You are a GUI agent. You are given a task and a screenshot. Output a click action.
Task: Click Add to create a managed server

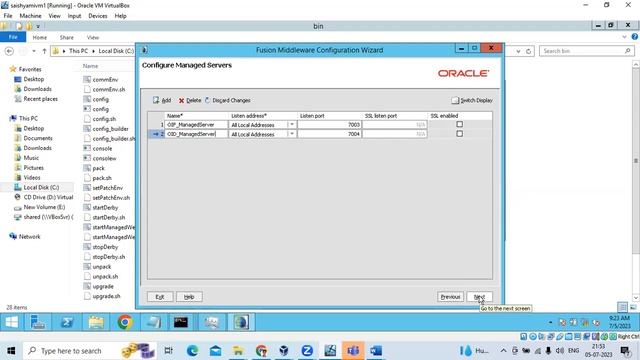click(x=162, y=100)
